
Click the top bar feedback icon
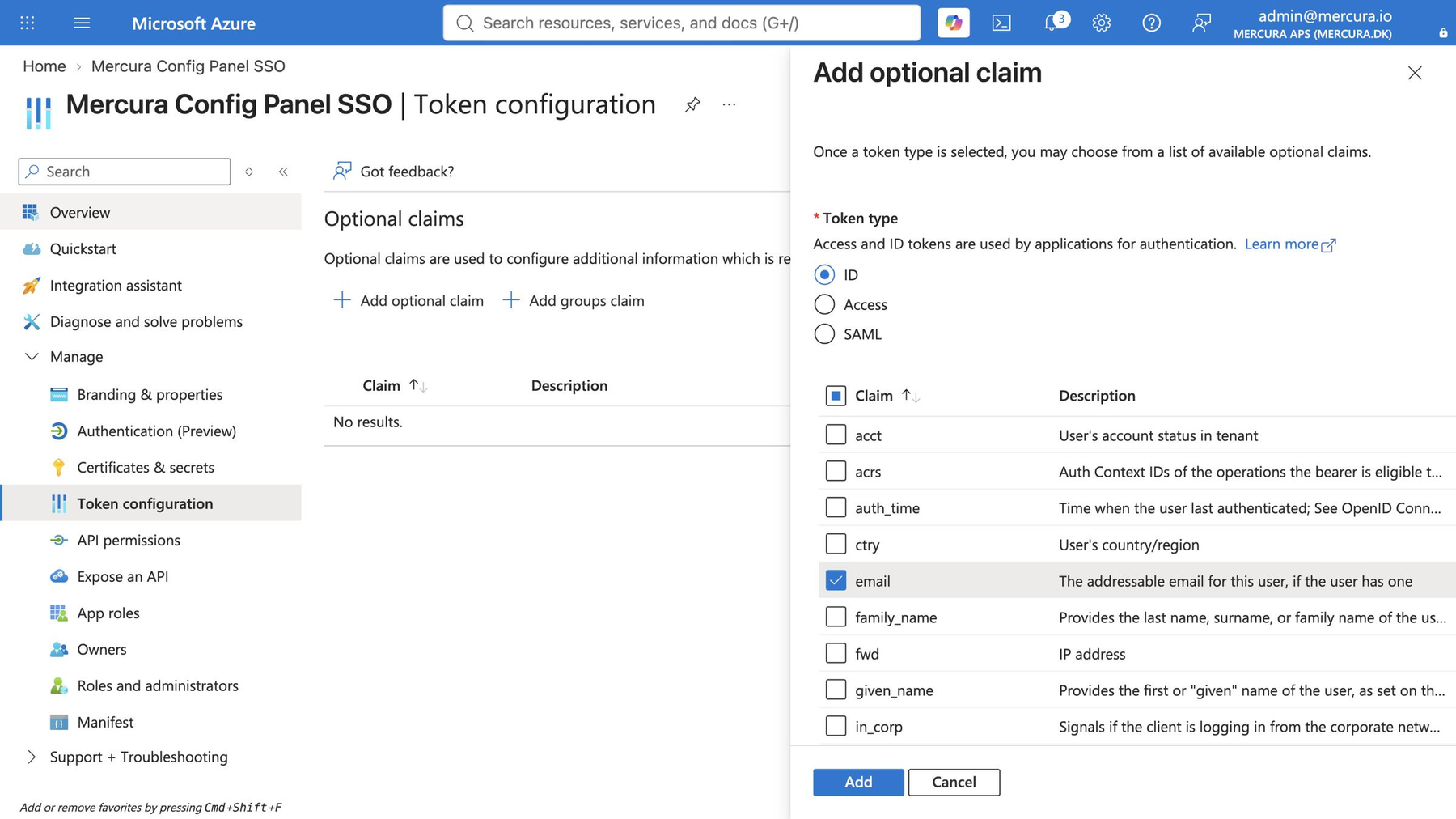tap(1201, 23)
